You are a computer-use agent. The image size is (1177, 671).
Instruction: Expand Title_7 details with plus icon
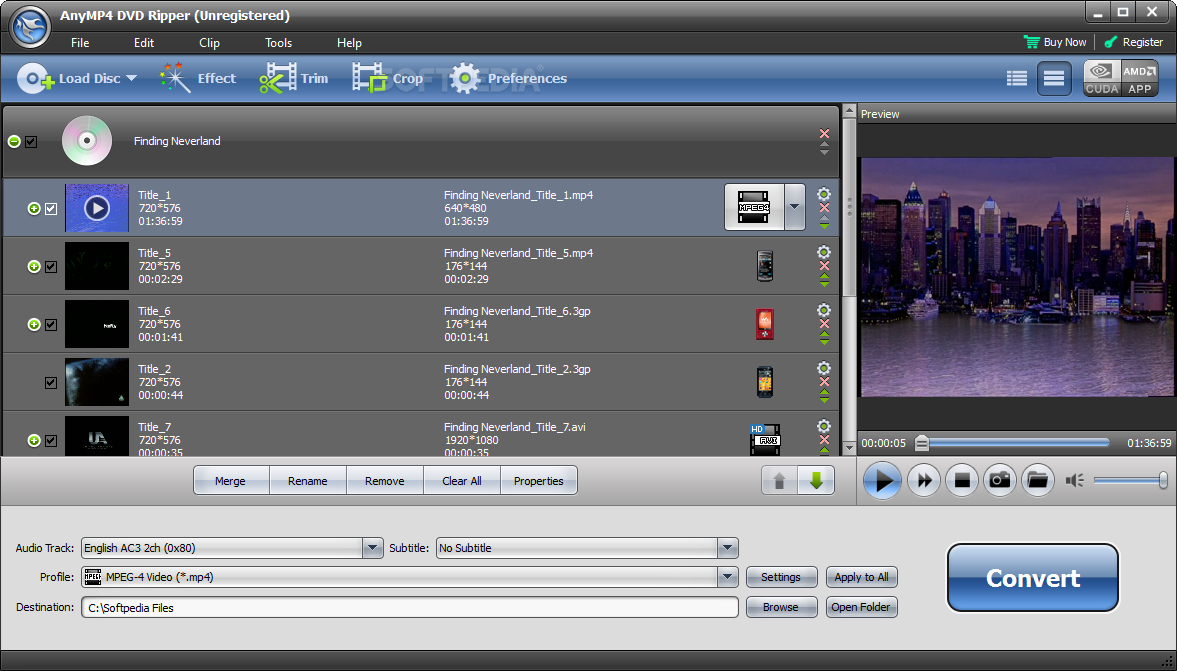[34, 441]
